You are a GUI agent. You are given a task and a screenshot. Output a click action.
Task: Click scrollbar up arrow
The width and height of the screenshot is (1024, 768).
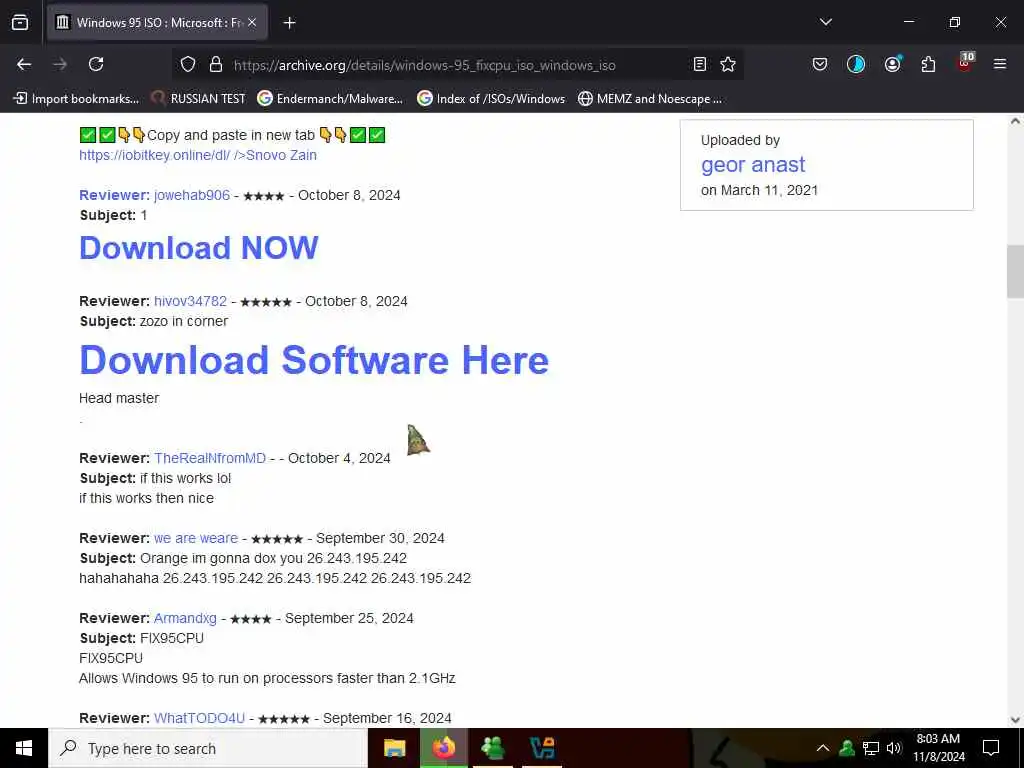[1015, 121]
